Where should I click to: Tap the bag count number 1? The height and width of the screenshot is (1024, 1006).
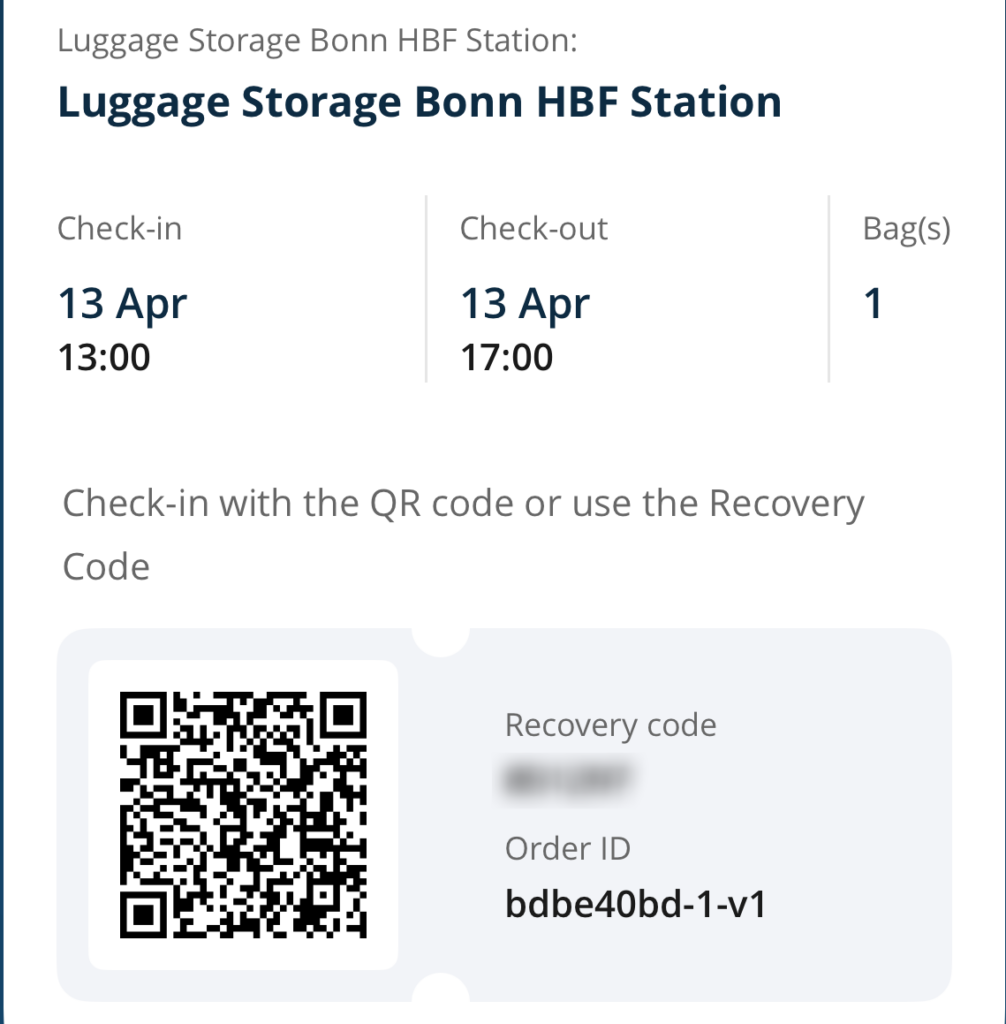pos(873,303)
